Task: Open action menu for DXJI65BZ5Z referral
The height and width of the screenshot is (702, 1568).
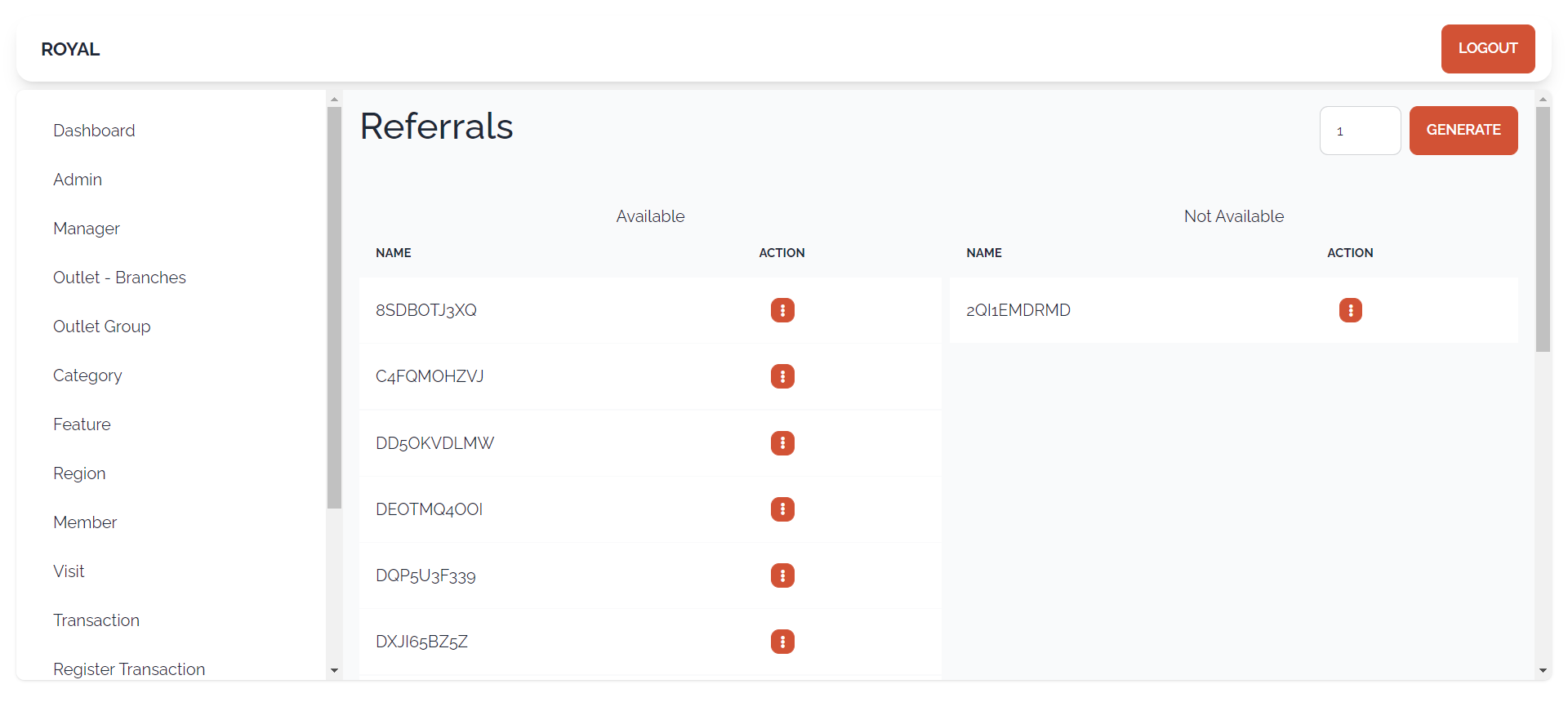Action: (x=782, y=642)
